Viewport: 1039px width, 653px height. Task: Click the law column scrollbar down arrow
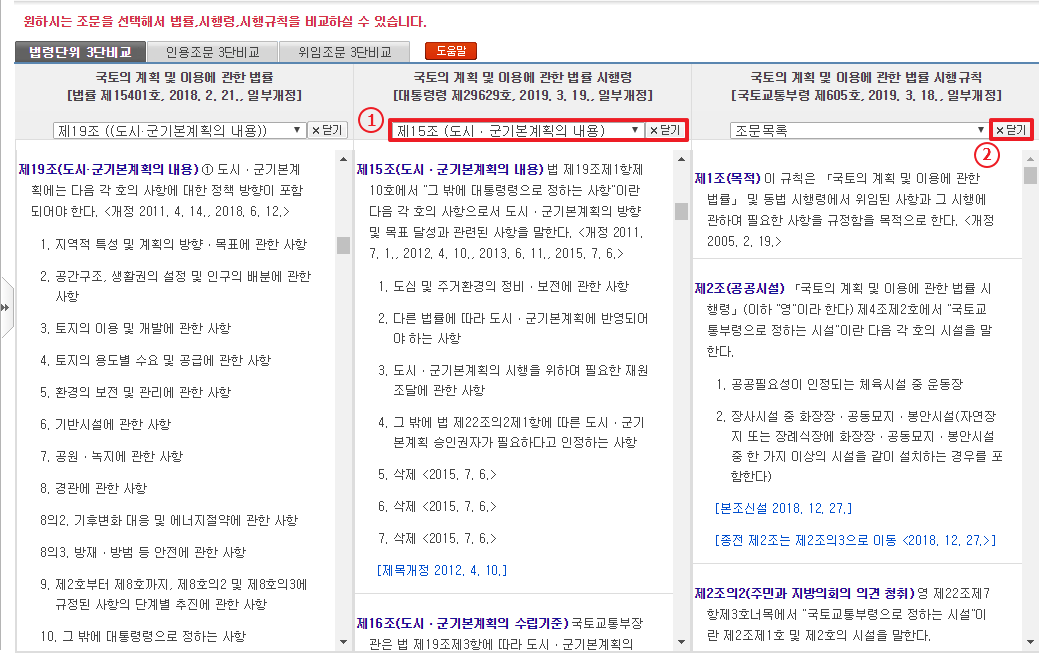click(x=343, y=642)
